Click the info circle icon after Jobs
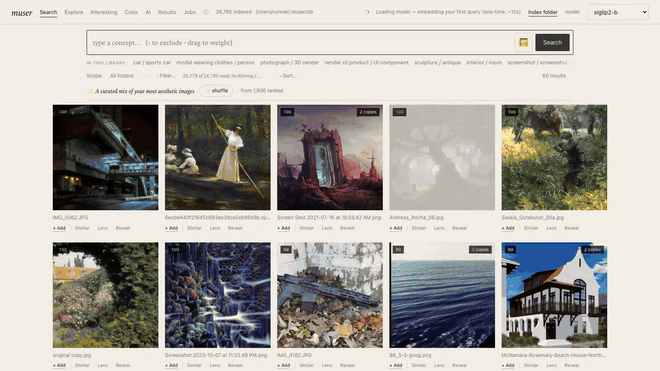 (x=205, y=12)
